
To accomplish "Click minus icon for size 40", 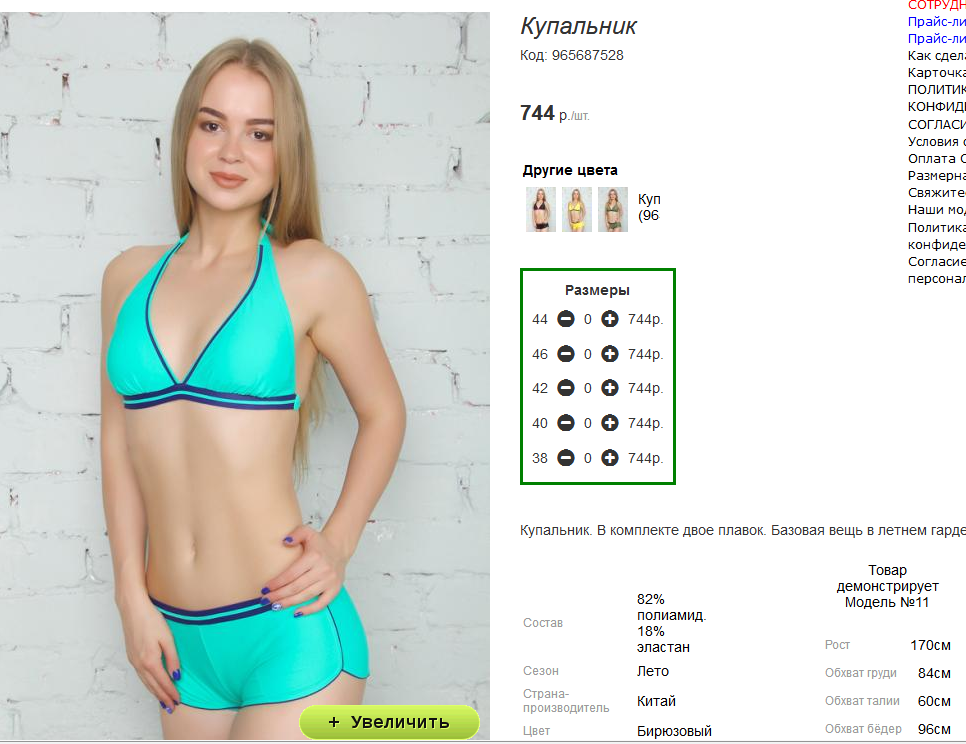I will tap(566, 423).
